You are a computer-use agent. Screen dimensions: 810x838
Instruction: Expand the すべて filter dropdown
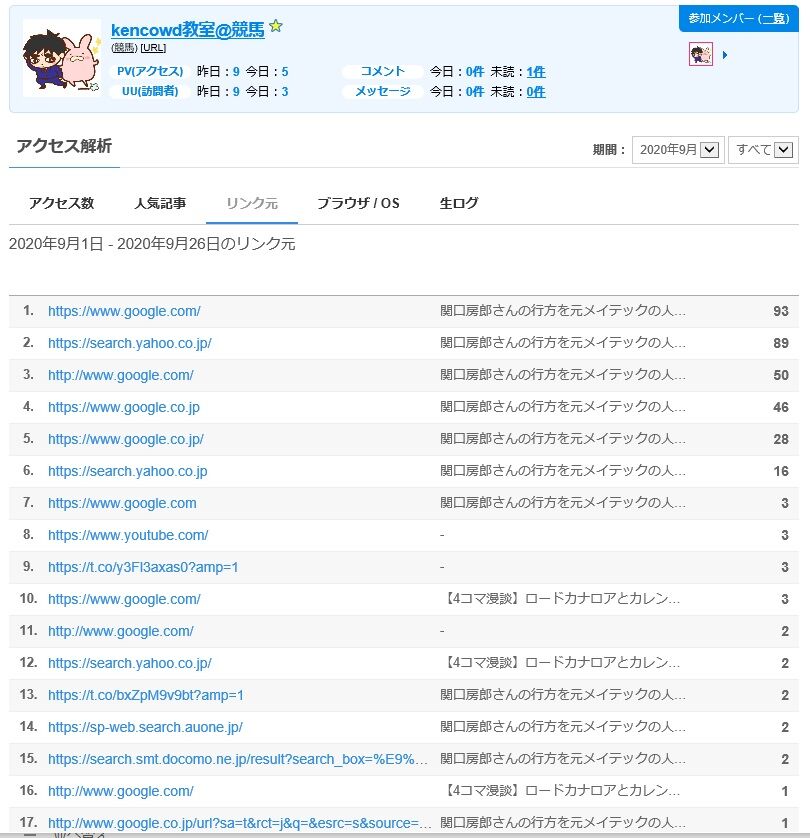[x=764, y=150]
